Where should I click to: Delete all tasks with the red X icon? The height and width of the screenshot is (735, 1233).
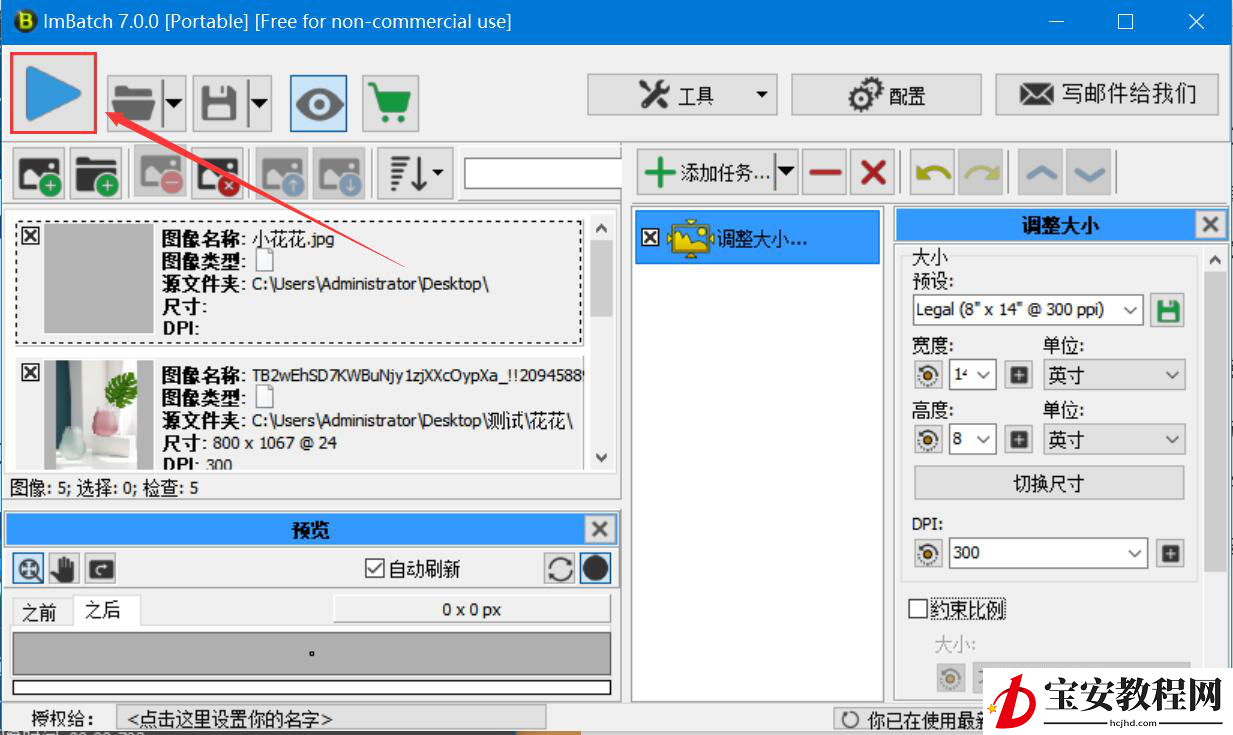point(874,173)
